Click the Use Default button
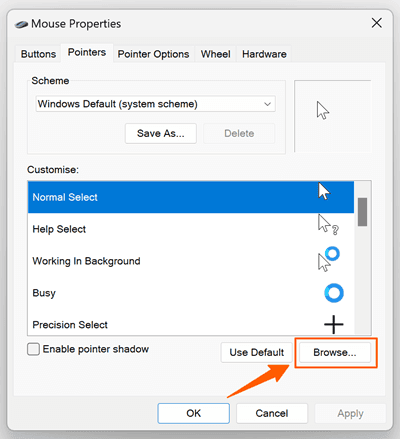This screenshot has height=439, width=400. pyautogui.click(x=257, y=352)
